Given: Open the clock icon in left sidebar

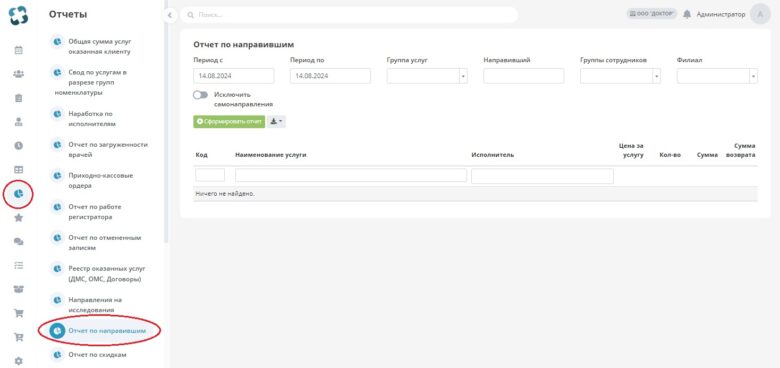Looking at the screenshot, I should [x=18, y=146].
